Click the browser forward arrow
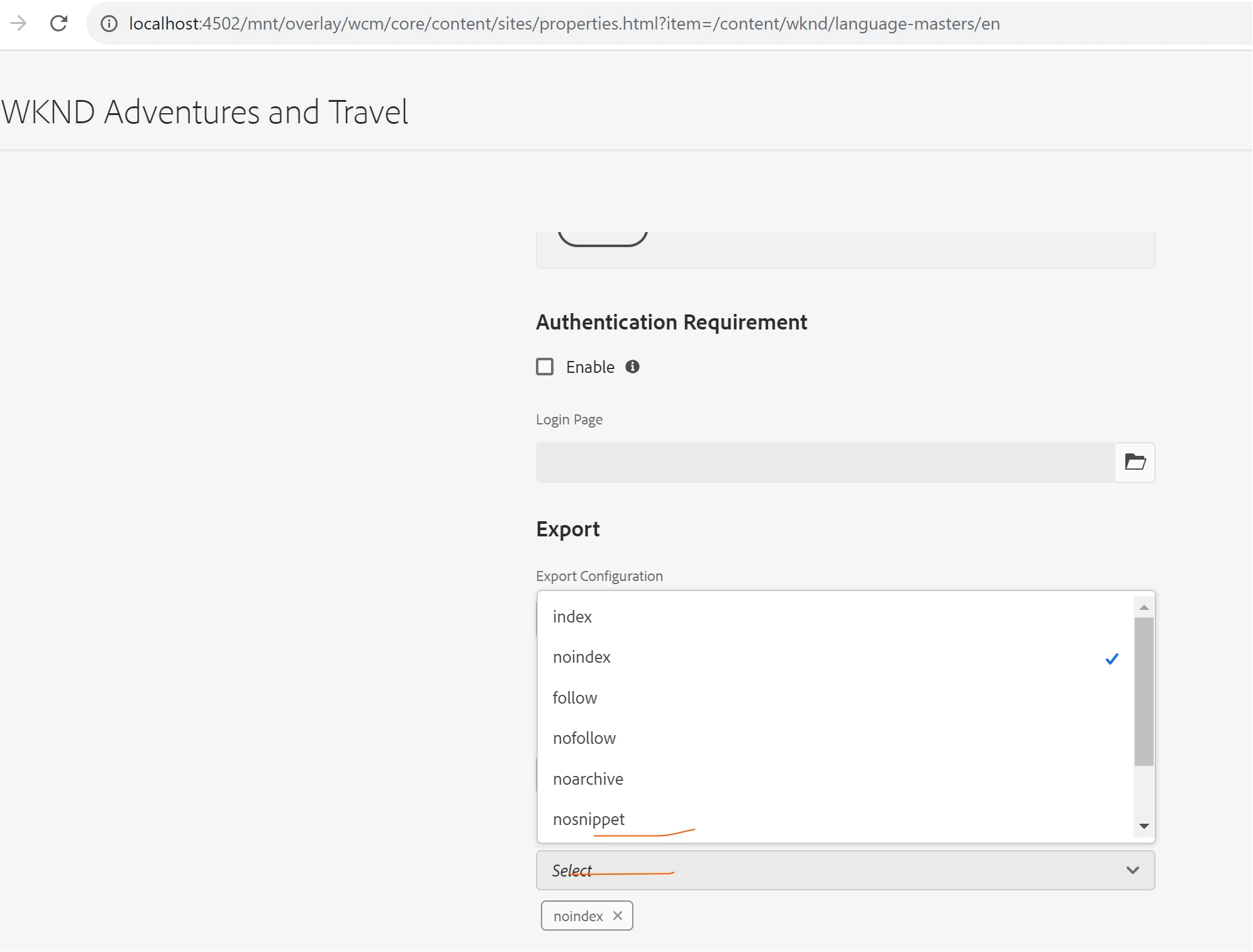 [x=18, y=23]
